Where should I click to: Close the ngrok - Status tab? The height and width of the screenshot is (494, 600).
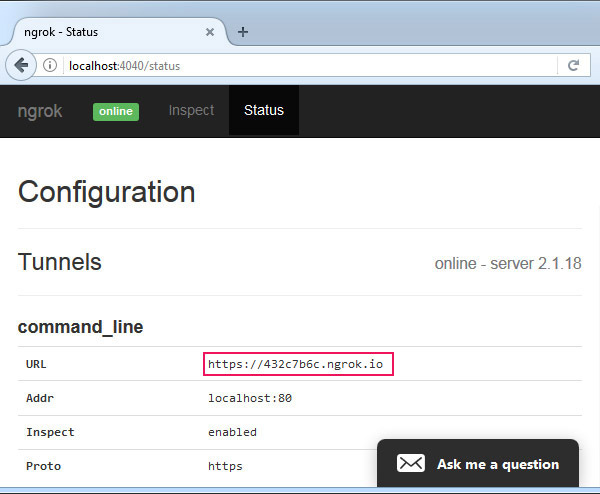pyautogui.click(x=210, y=32)
